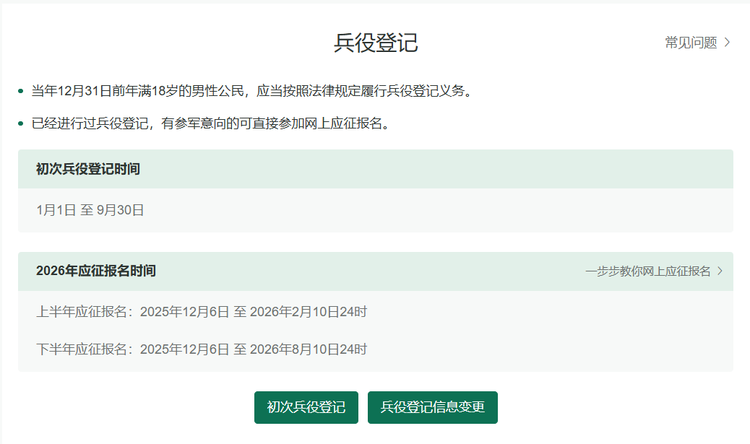750x444 pixels.
Task: Click the 上半年应征报名 label
Action: (84, 312)
